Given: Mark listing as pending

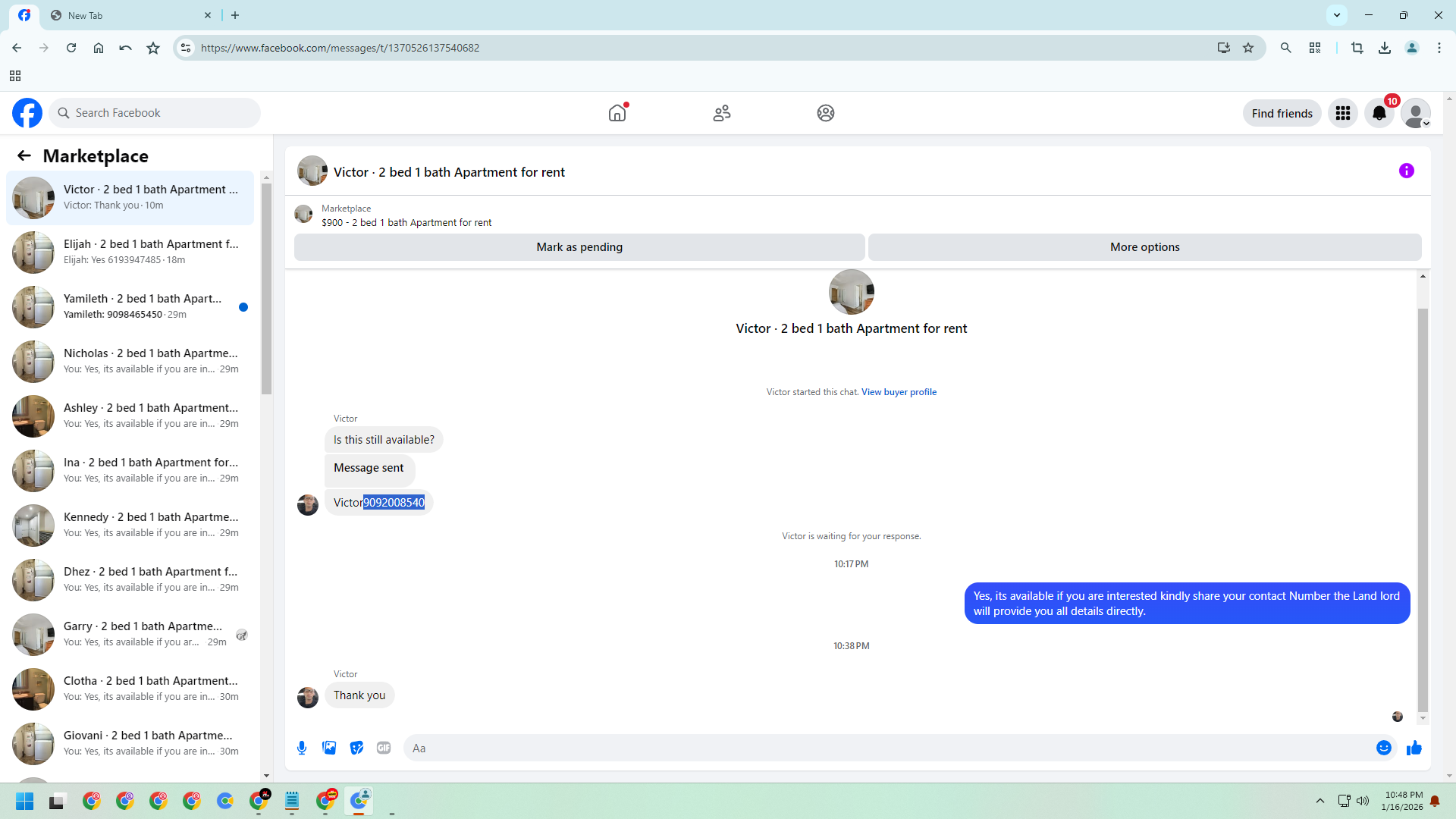Looking at the screenshot, I should [579, 247].
